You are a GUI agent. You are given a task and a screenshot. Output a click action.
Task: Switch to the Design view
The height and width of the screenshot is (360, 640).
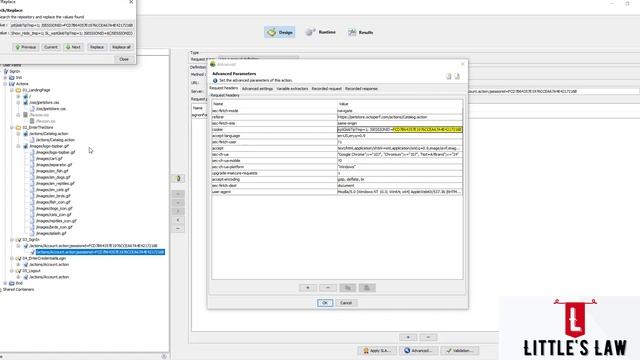(x=280, y=32)
